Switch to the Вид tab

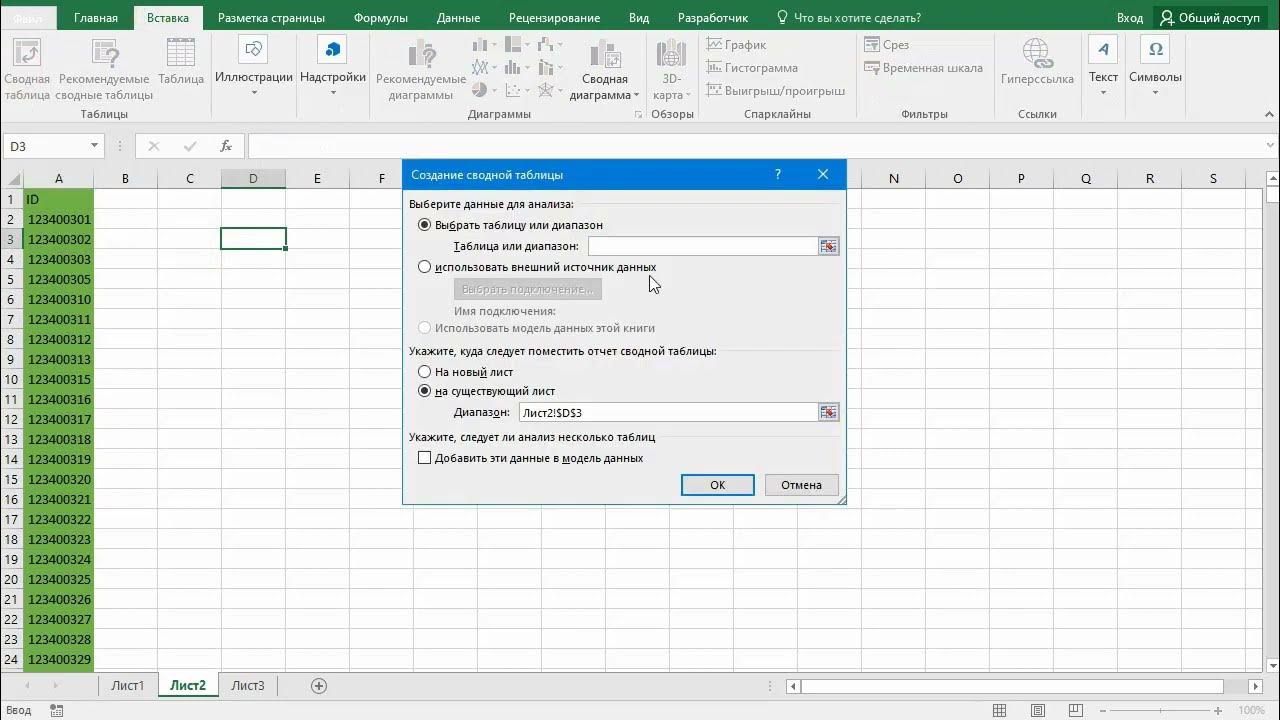click(639, 18)
